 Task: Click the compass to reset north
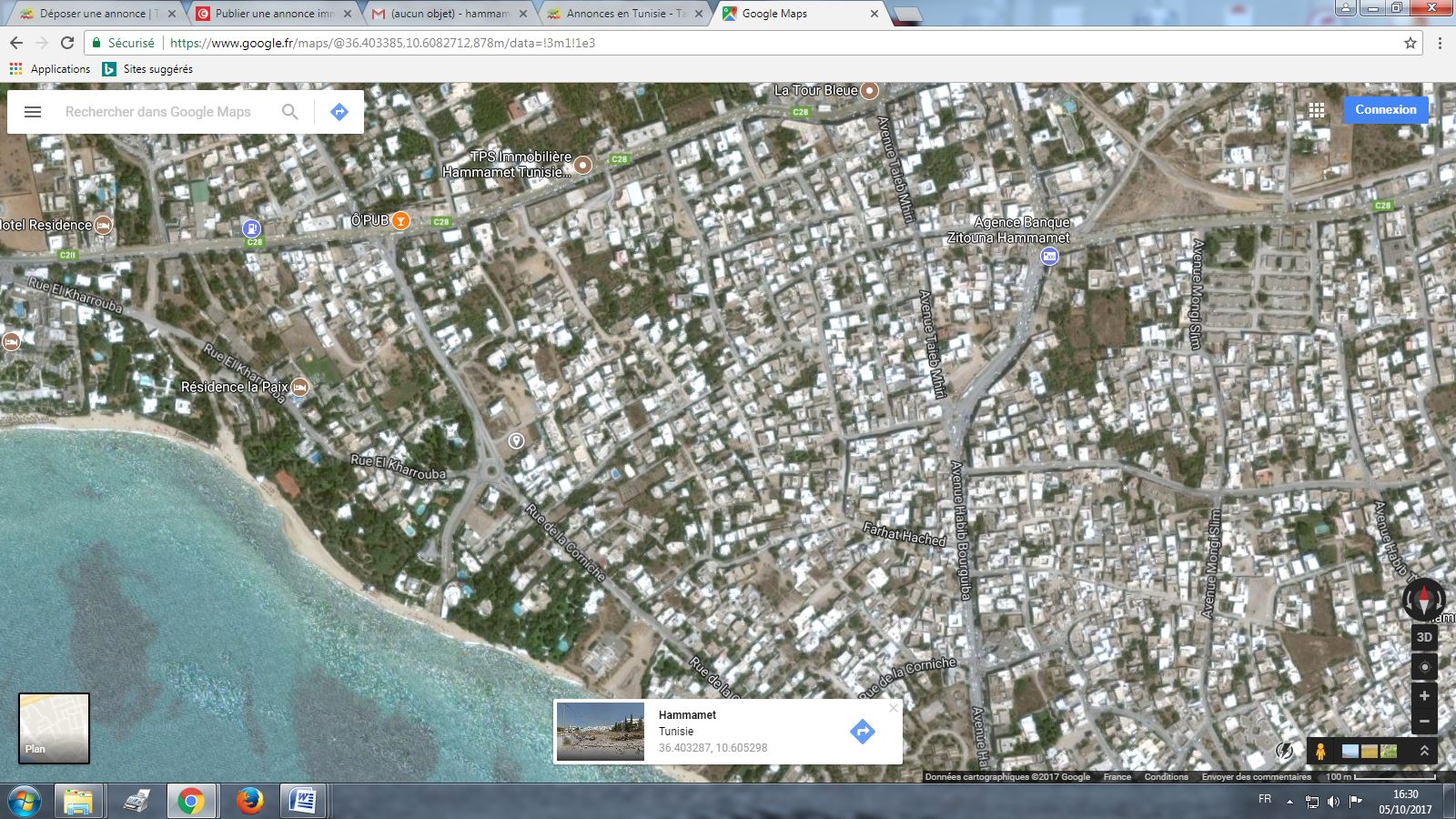1423,600
